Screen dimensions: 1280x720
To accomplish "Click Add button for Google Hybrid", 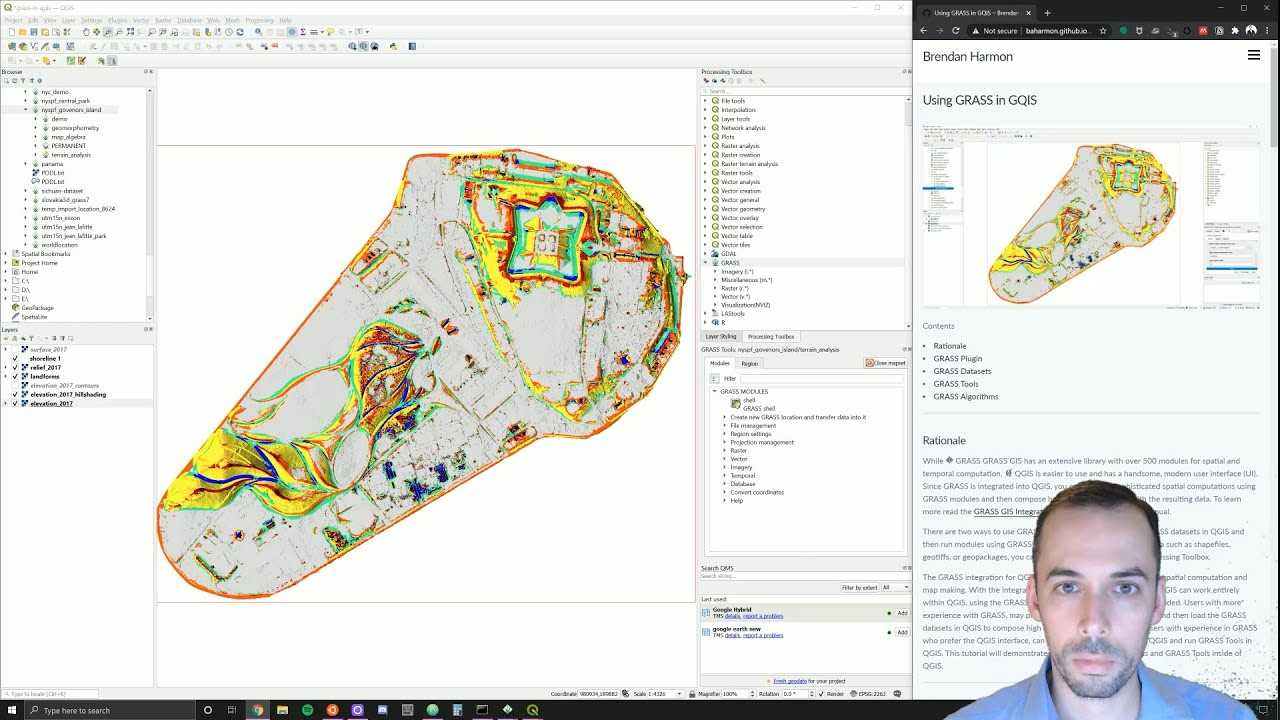I will click(902, 613).
